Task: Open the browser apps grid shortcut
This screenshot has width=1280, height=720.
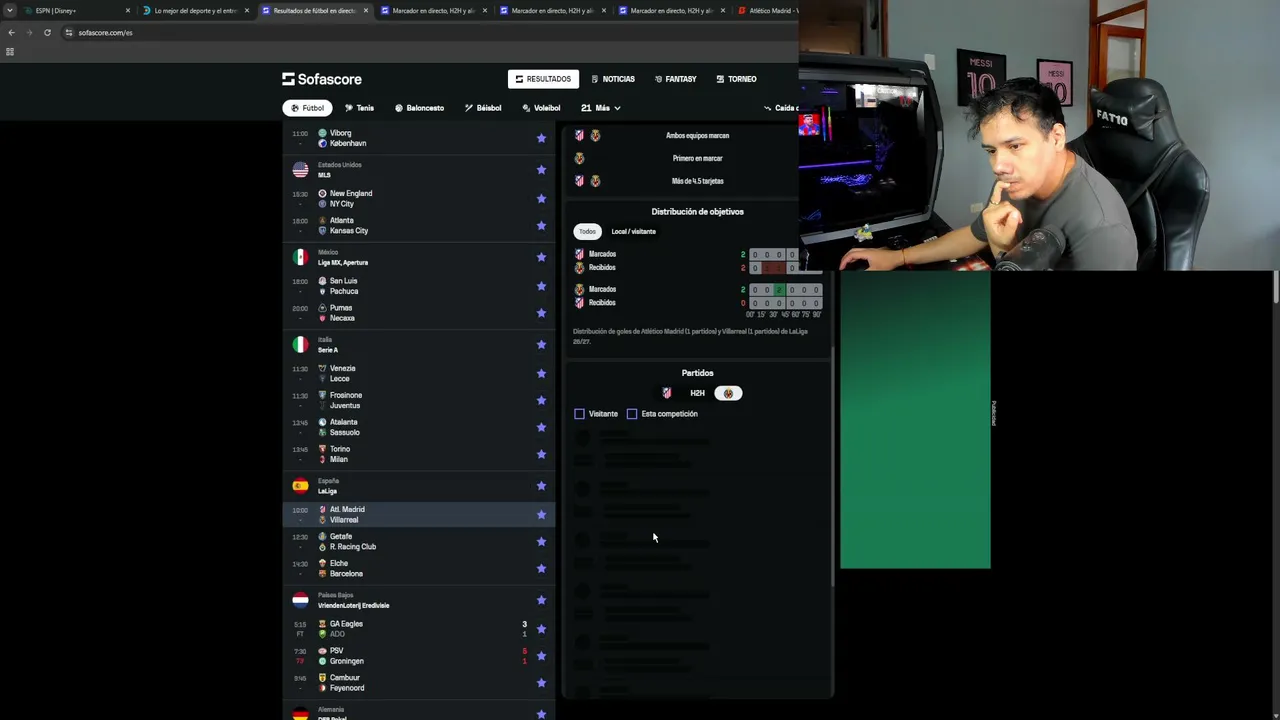Action: 10,52
